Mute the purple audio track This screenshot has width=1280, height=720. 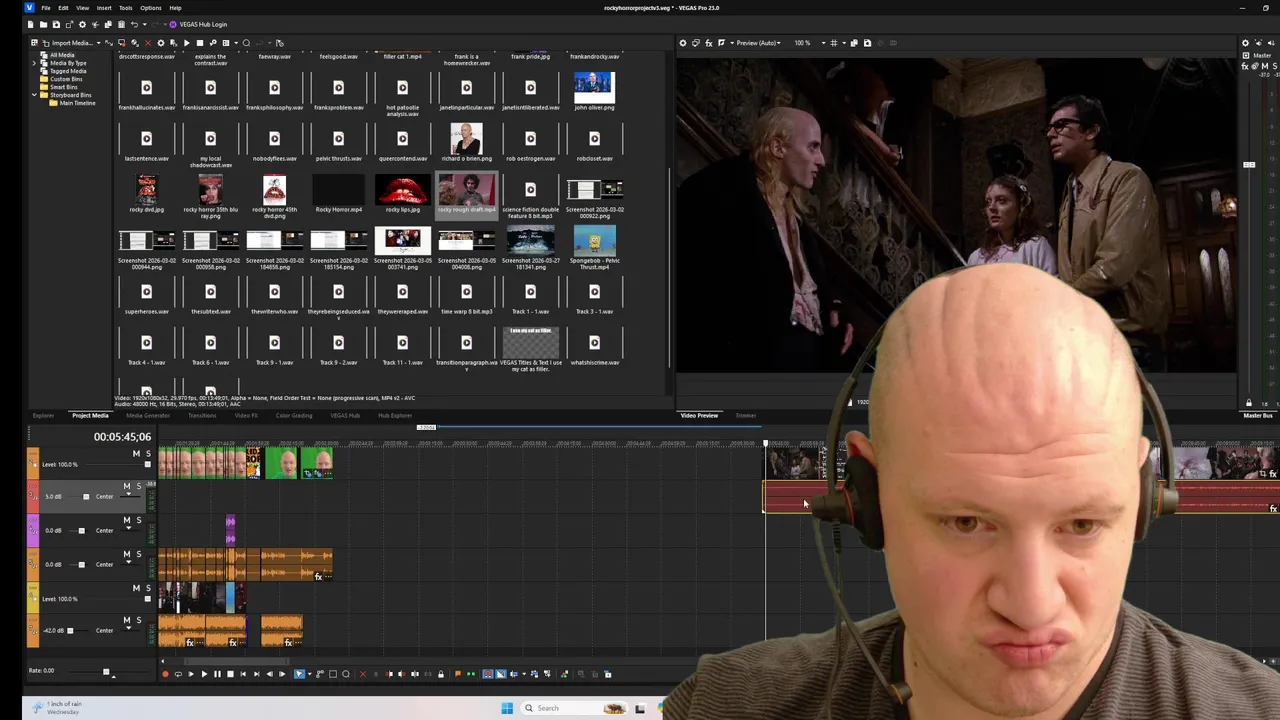pos(127,520)
